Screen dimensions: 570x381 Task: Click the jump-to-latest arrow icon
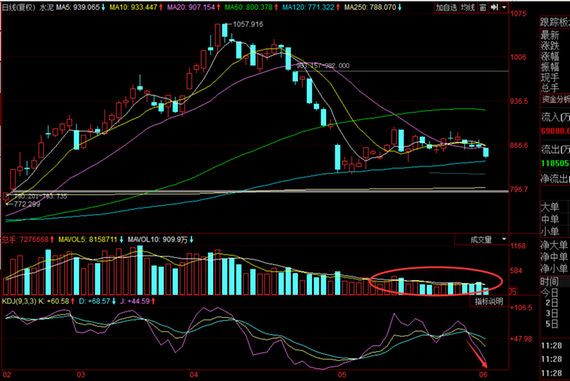point(494,7)
